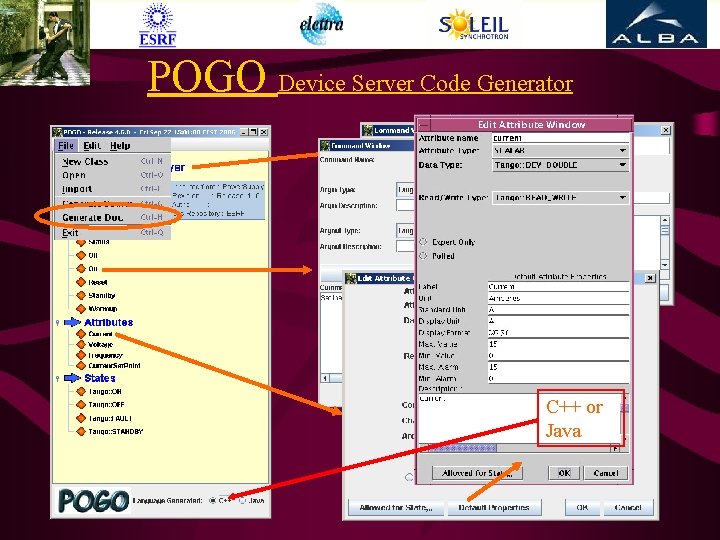Click OK in the Edit Attribute Window
This screenshot has height=540, width=720.
tap(564, 473)
